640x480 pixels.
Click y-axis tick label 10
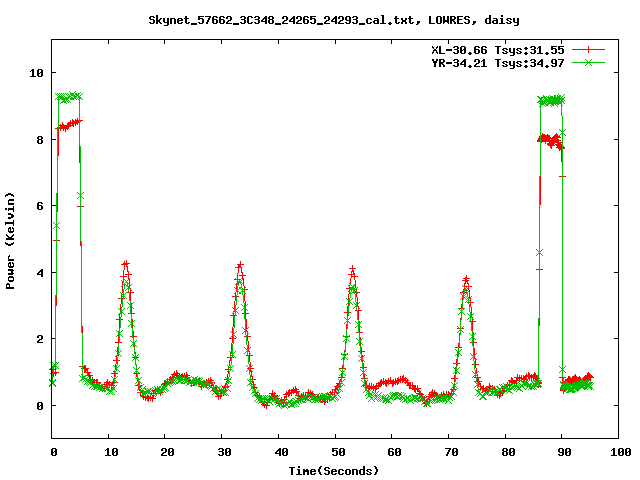[36, 73]
